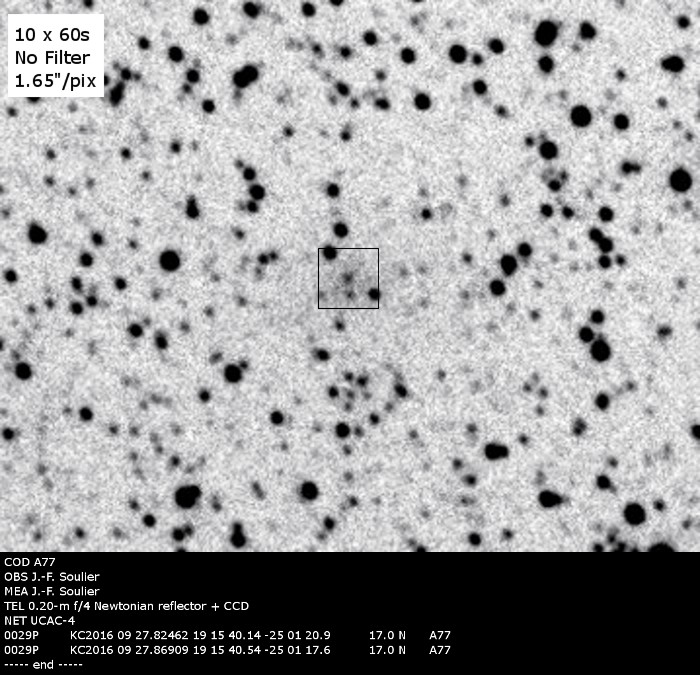Click the 'TEL 0.20-m f/4 Newtonian reflector + CCD' line

(x=126, y=606)
